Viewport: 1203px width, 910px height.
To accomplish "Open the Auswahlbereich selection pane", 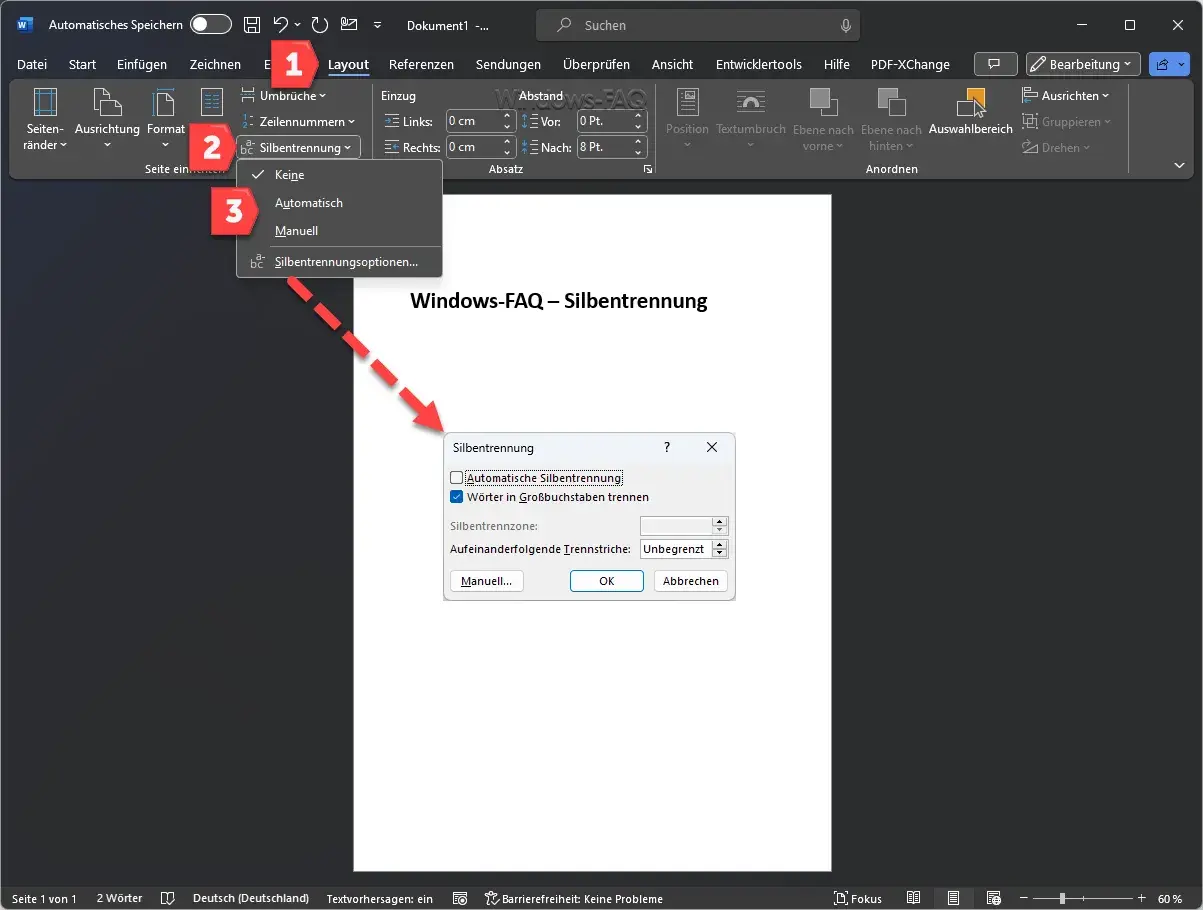I will 970,112.
